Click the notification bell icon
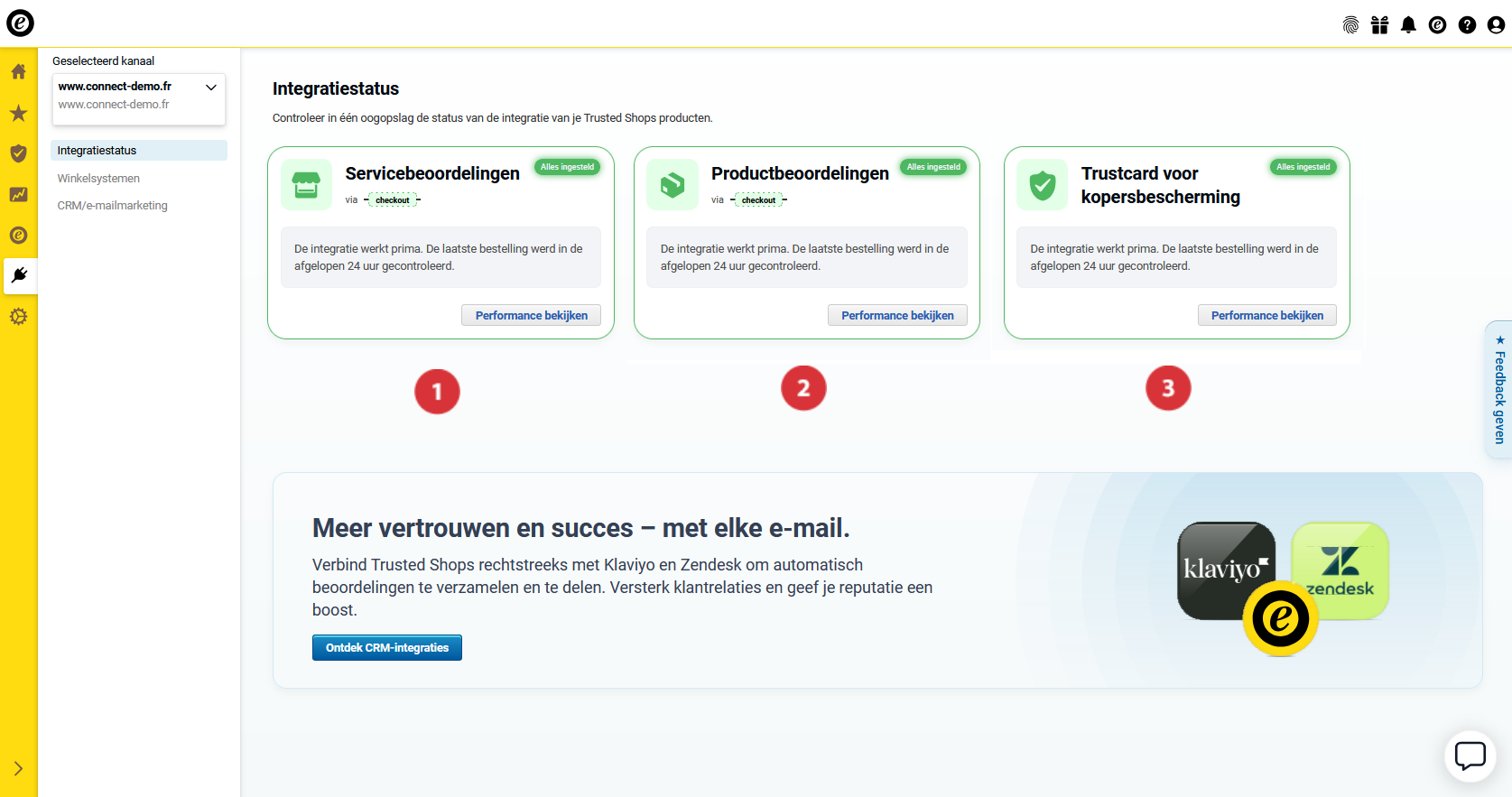The height and width of the screenshot is (797, 1512). click(1408, 25)
